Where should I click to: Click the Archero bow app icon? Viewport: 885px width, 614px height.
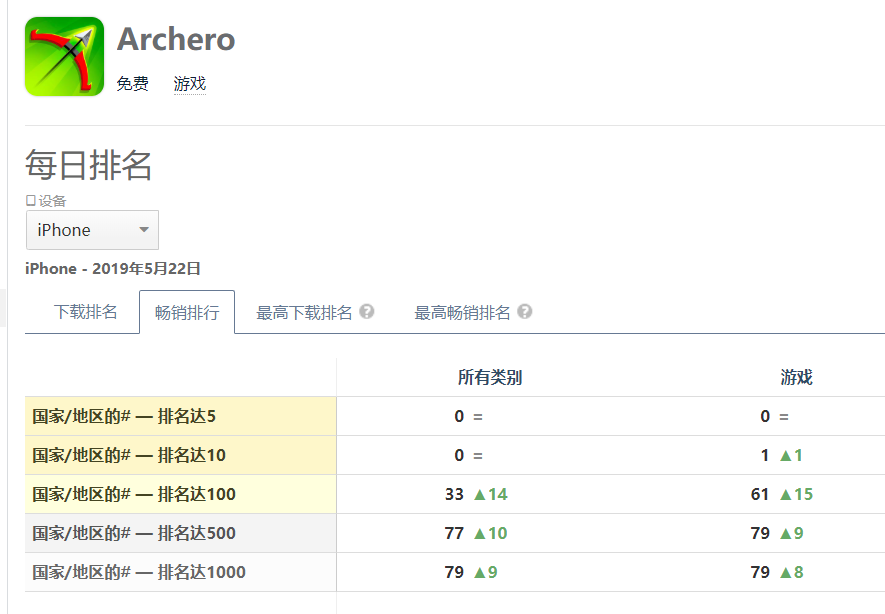pos(64,56)
